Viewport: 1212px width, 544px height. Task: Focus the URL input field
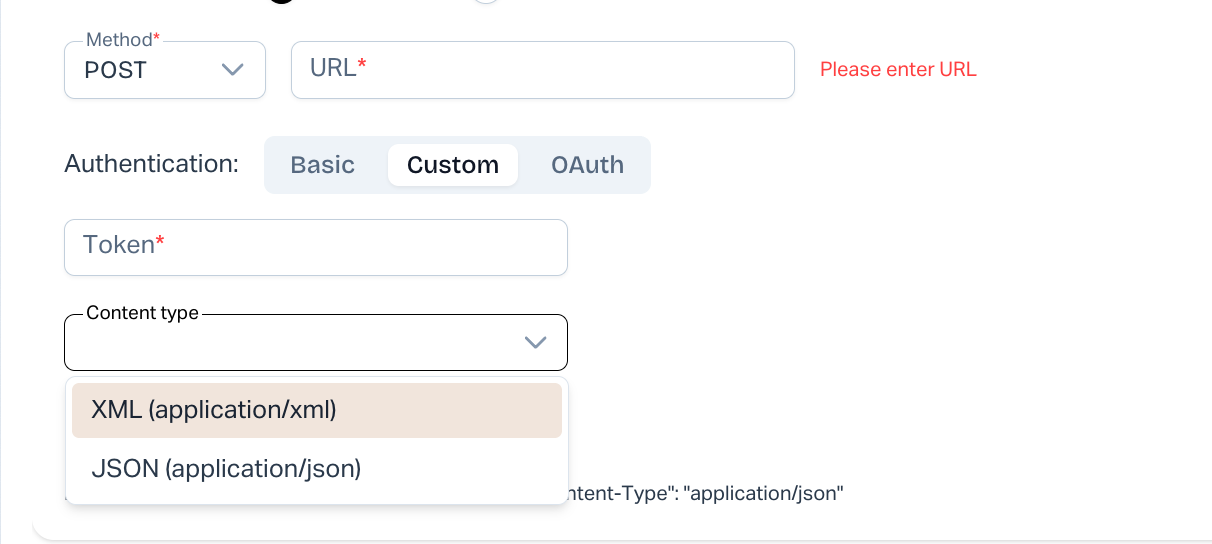[560, 70]
